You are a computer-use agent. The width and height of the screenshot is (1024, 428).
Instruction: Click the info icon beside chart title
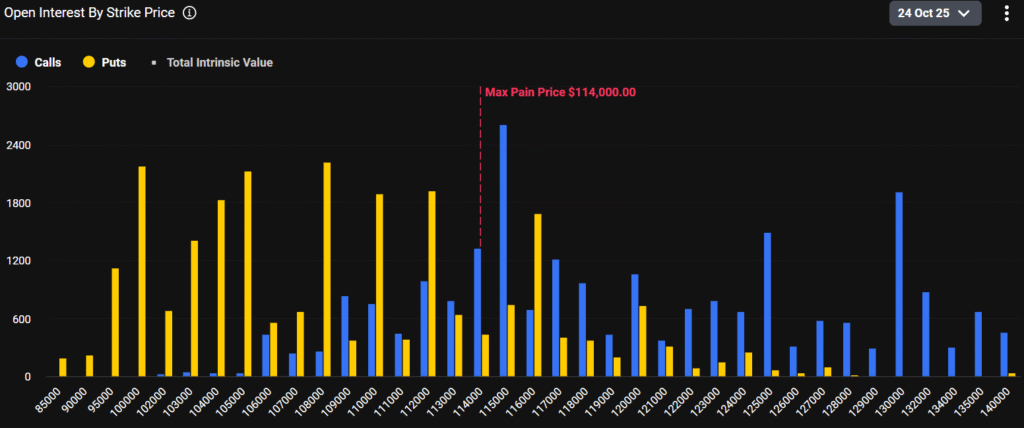tap(190, 13)
